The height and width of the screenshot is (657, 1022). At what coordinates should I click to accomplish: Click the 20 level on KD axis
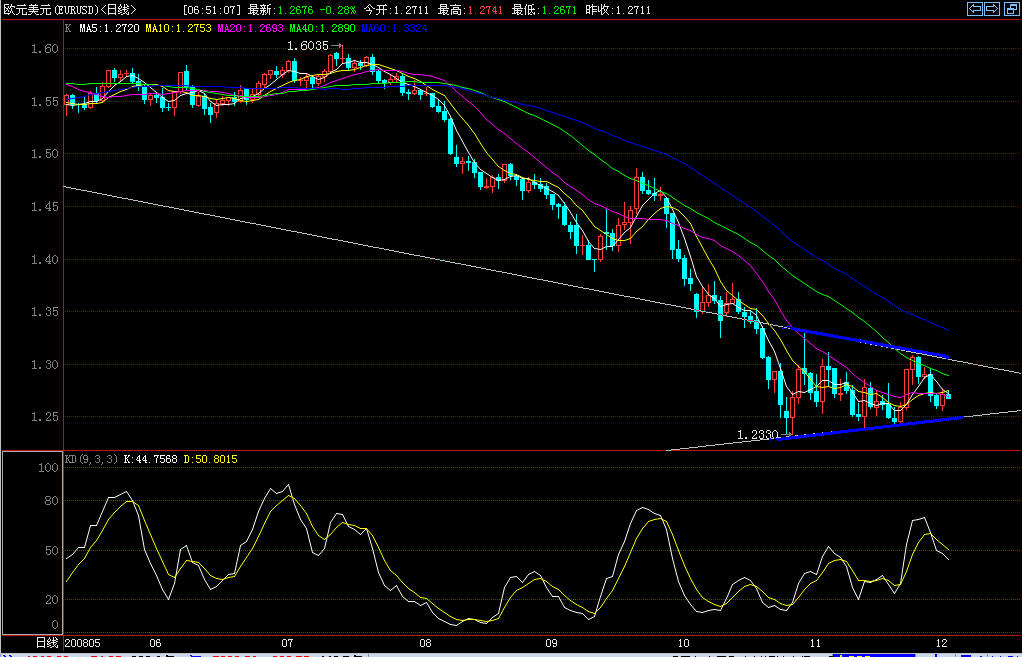pyautogui.click(x=51, y=600)
